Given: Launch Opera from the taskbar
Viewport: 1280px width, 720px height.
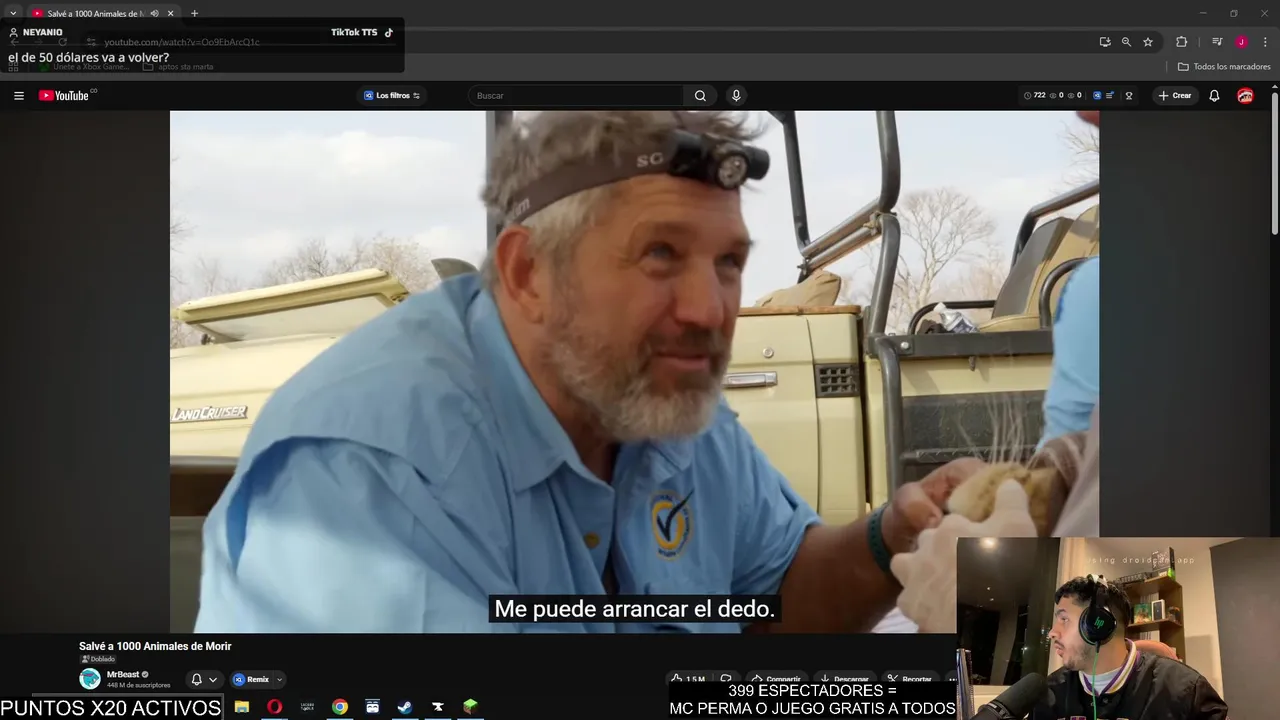Looking at the screenshot, I should [274, 707].
